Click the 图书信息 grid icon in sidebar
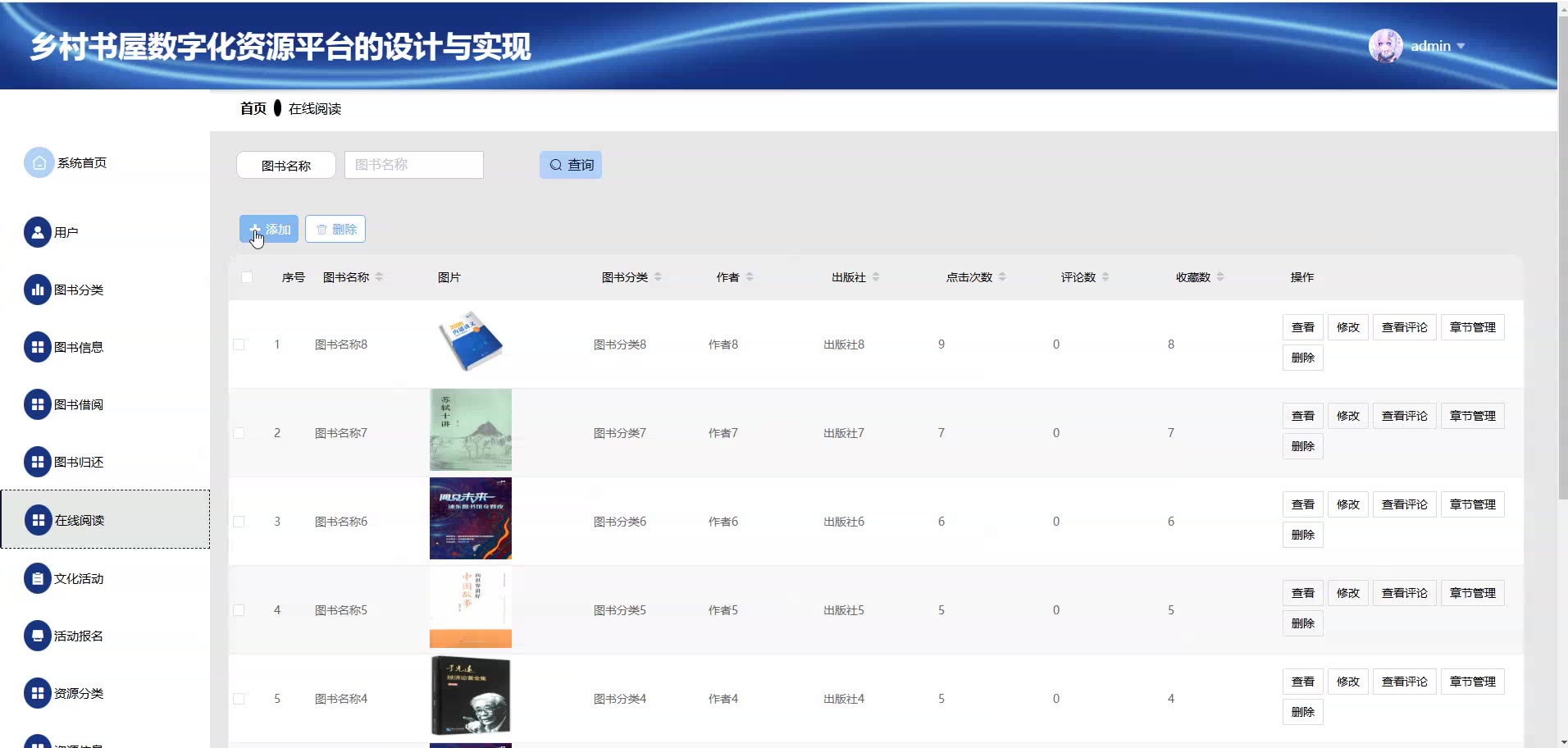Screen dimensions: 1568x748 [38, 347]
